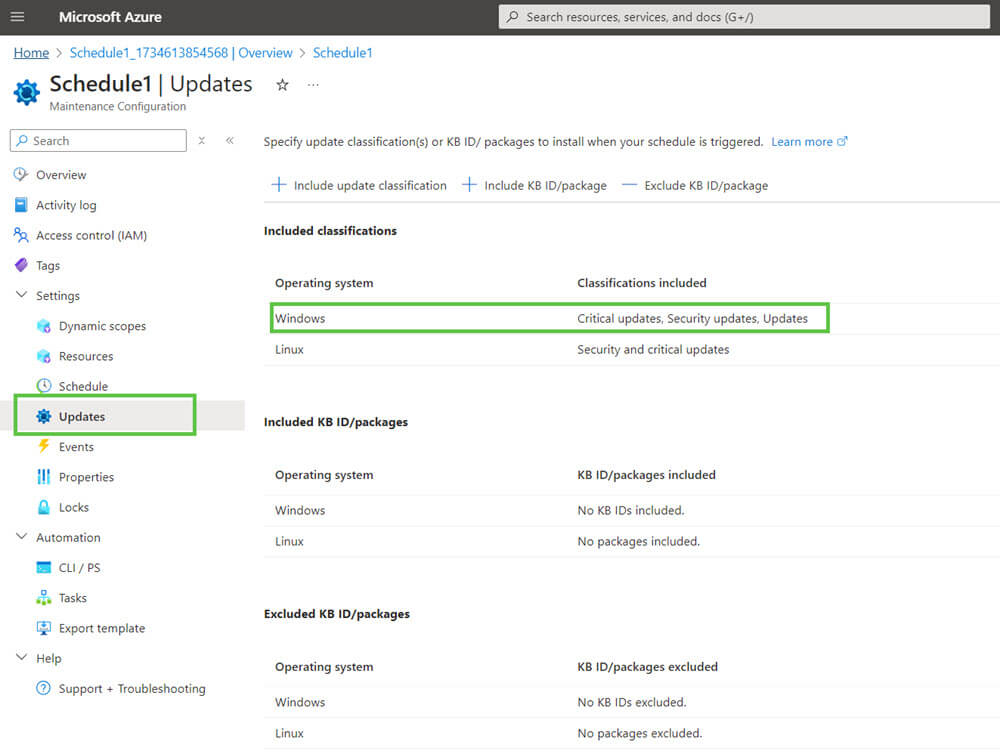Click 'KB ID/packages excluded' column header
This screenshot has width=1000, height=754.
647,667
